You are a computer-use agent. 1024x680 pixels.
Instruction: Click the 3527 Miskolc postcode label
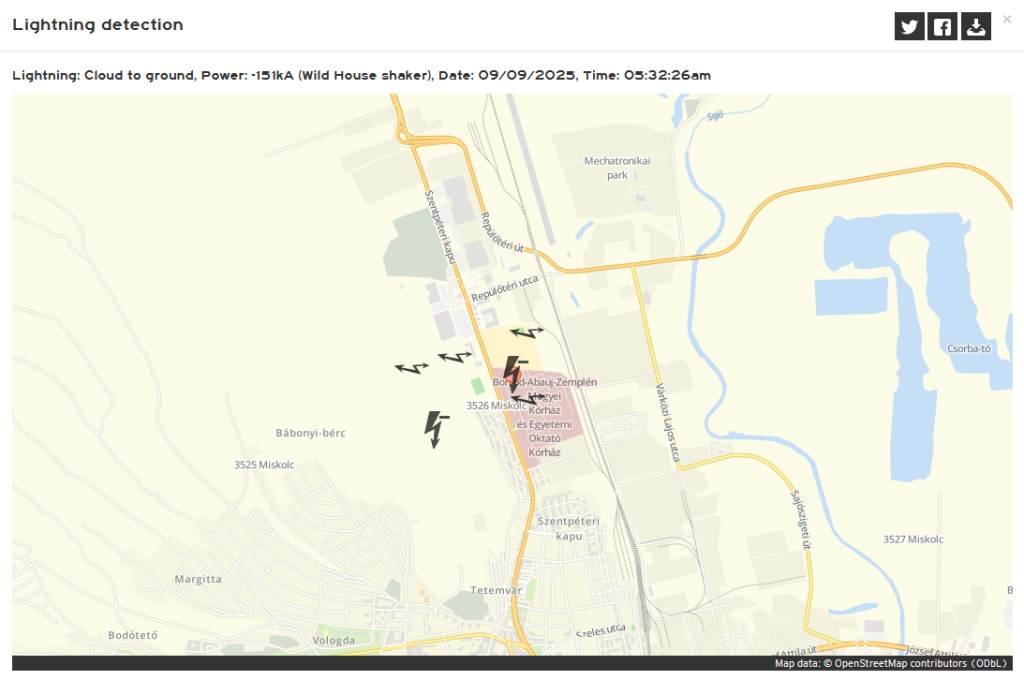click(913, 539)
